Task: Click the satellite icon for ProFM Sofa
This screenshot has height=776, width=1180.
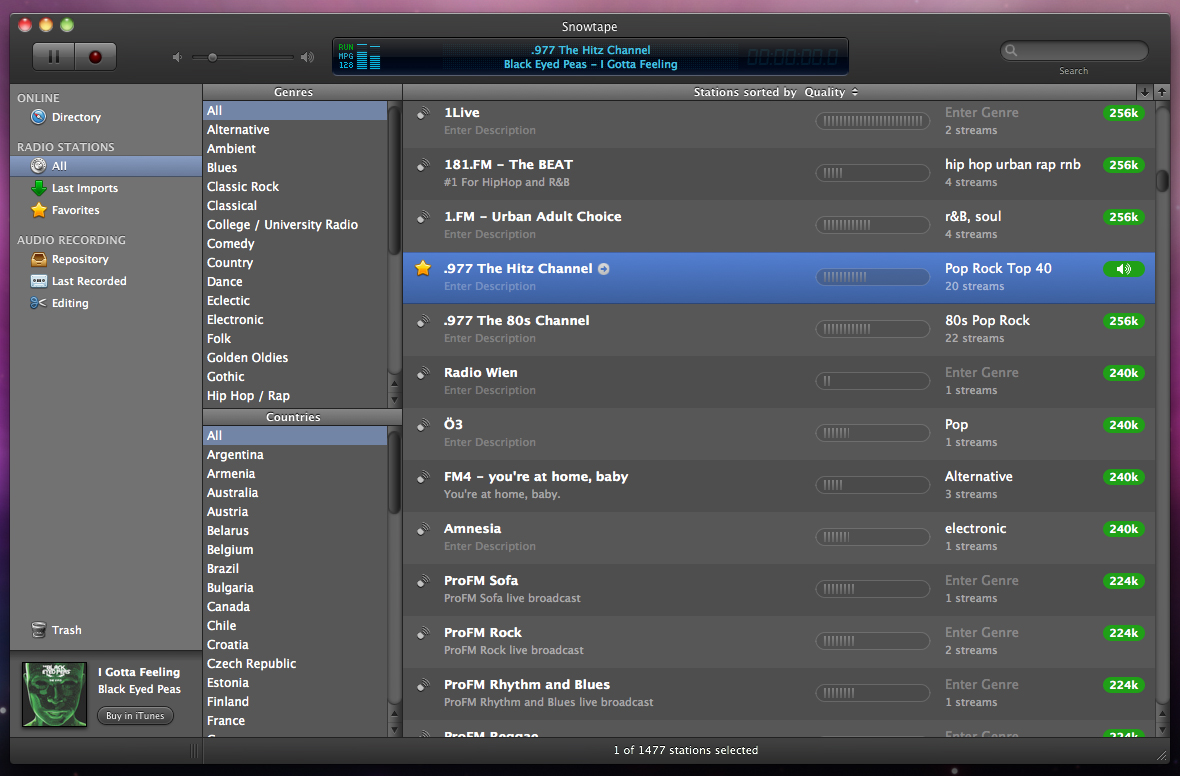Action: 423,580
